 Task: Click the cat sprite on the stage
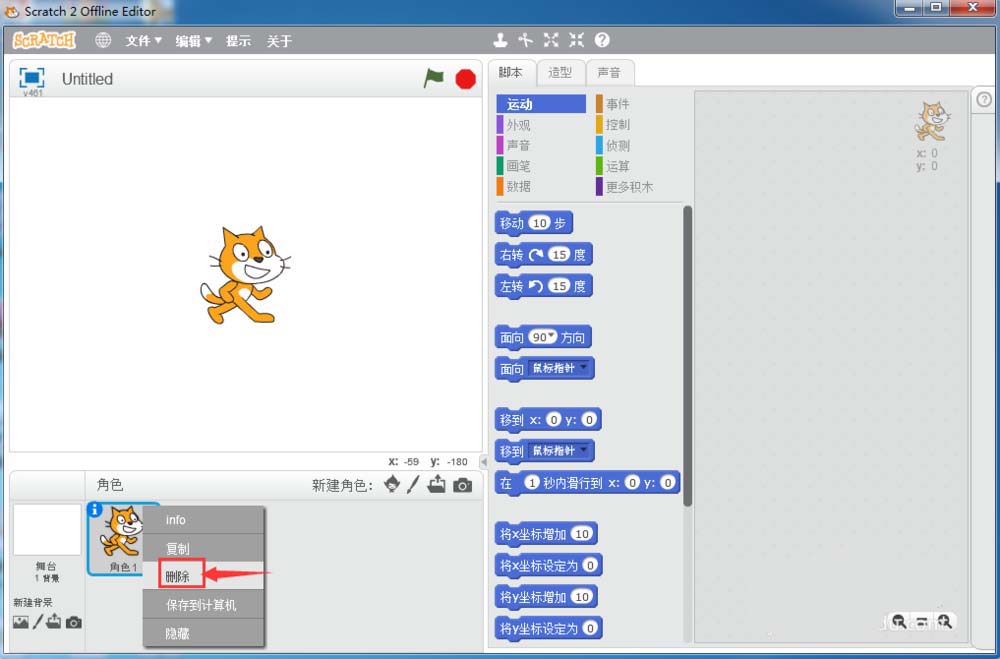(x=246, y=274)
